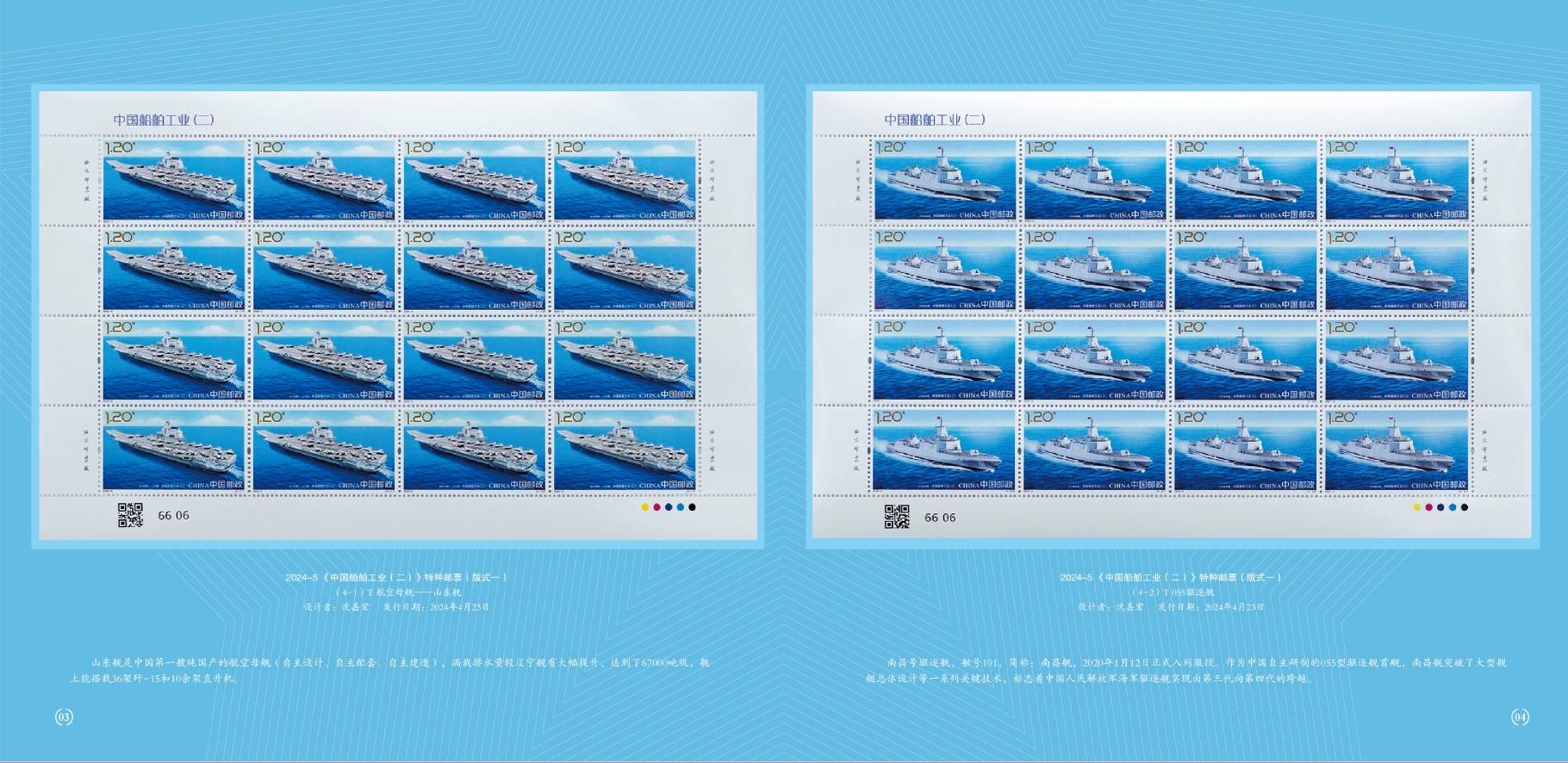Click the yellow color dot on the left sheet
This screenshot has height=763, width=1568.
pyautogui.click(x=644, y=507)
